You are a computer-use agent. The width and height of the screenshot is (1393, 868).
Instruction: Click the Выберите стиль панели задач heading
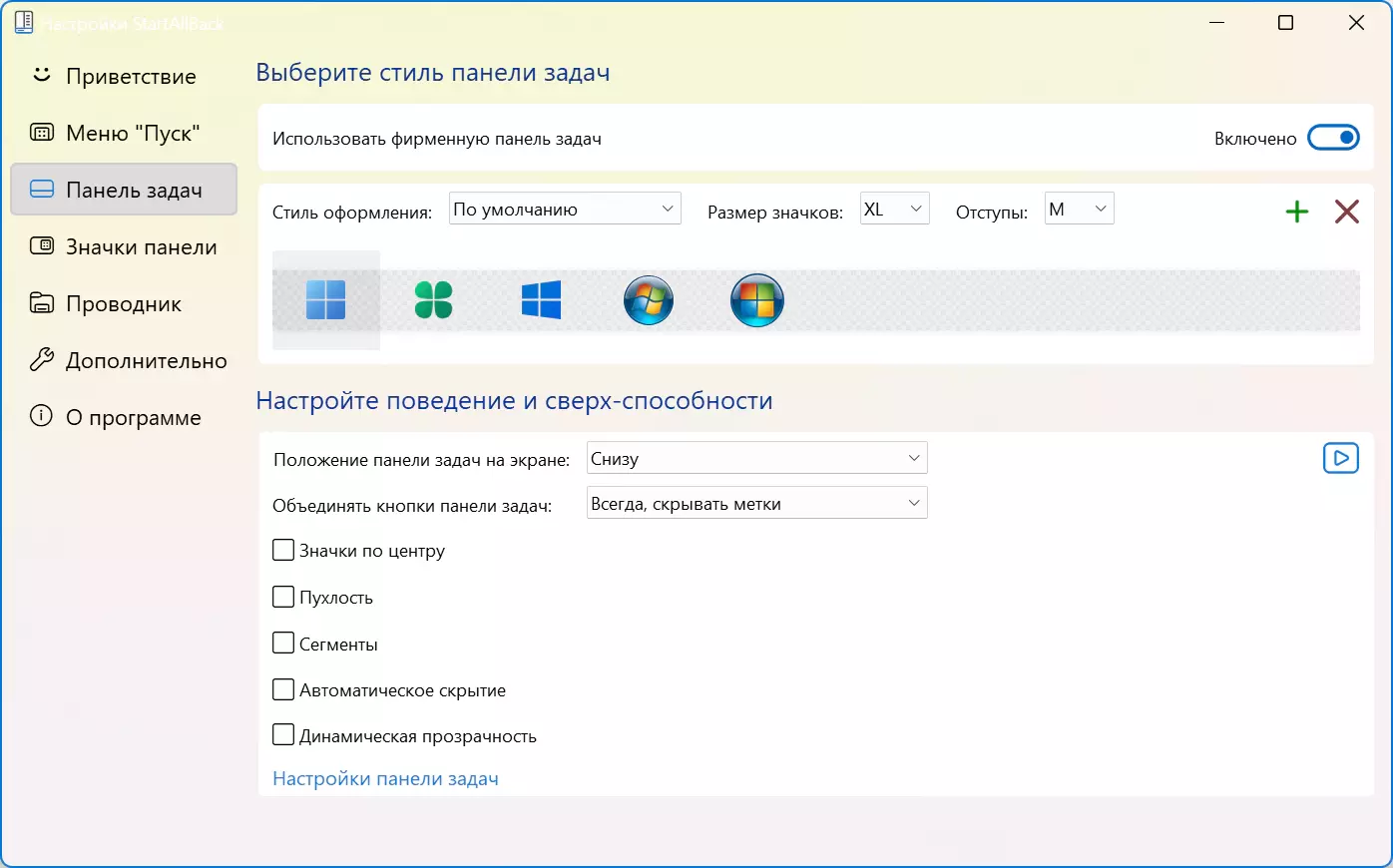point(433,73)
